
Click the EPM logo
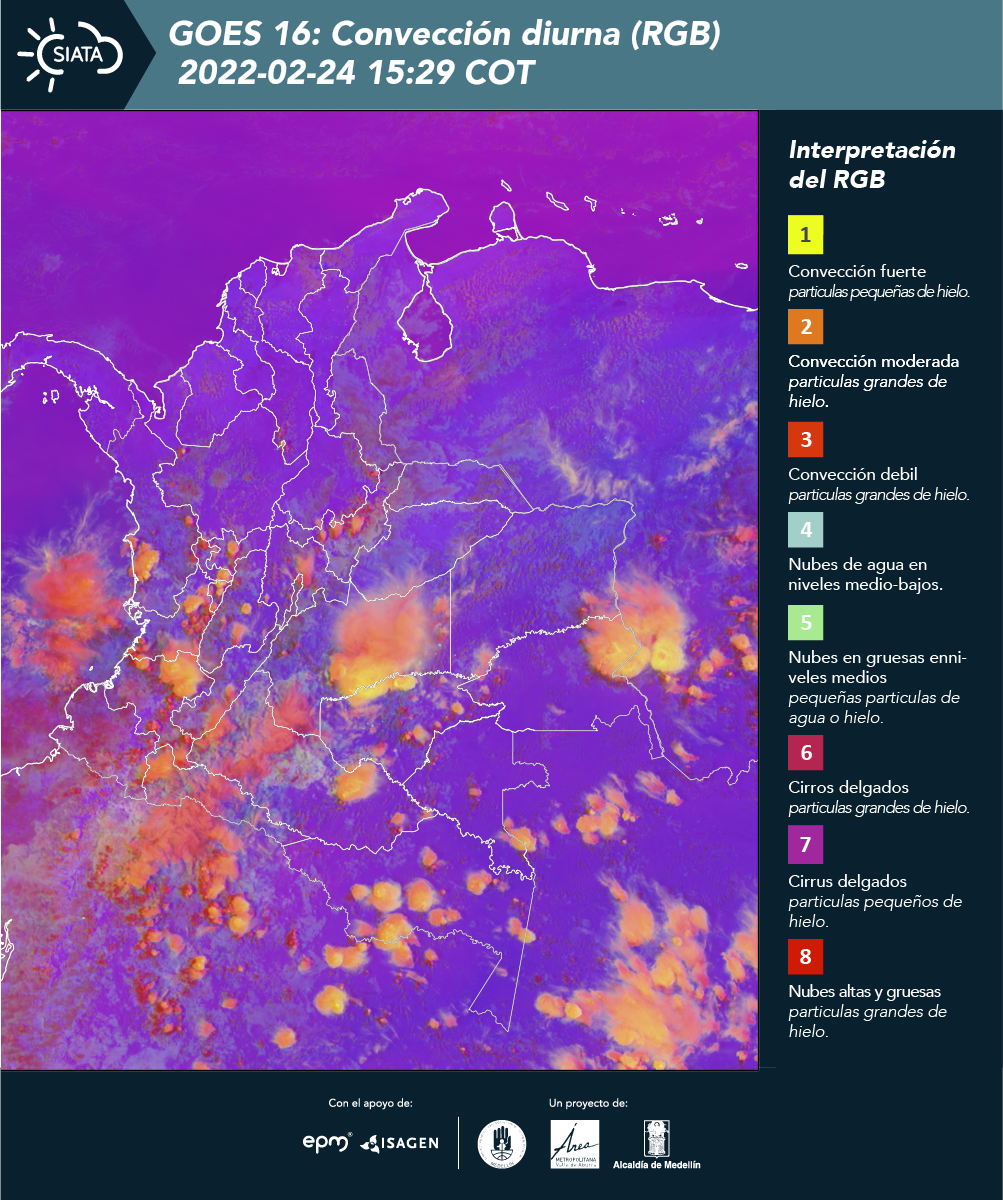click(x=327, y=1142)
